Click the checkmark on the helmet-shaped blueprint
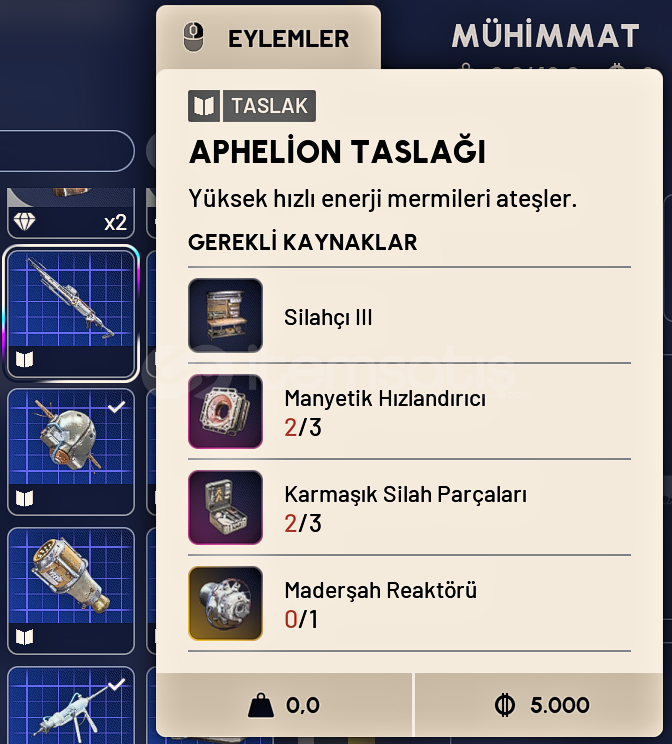Image resolution: width=672 pixels, height=744 pixels. pyautogui.click(x=117, y=406)
